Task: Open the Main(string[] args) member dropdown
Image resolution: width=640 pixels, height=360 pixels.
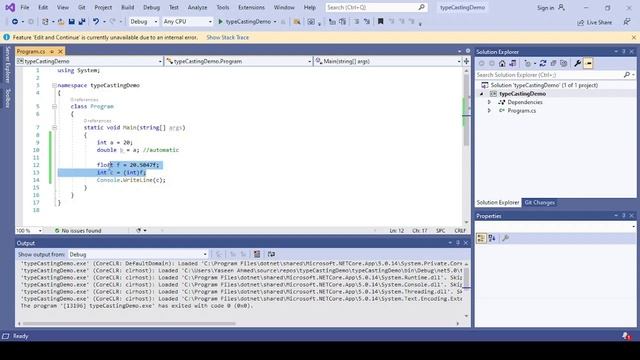Action: [388, 61]
